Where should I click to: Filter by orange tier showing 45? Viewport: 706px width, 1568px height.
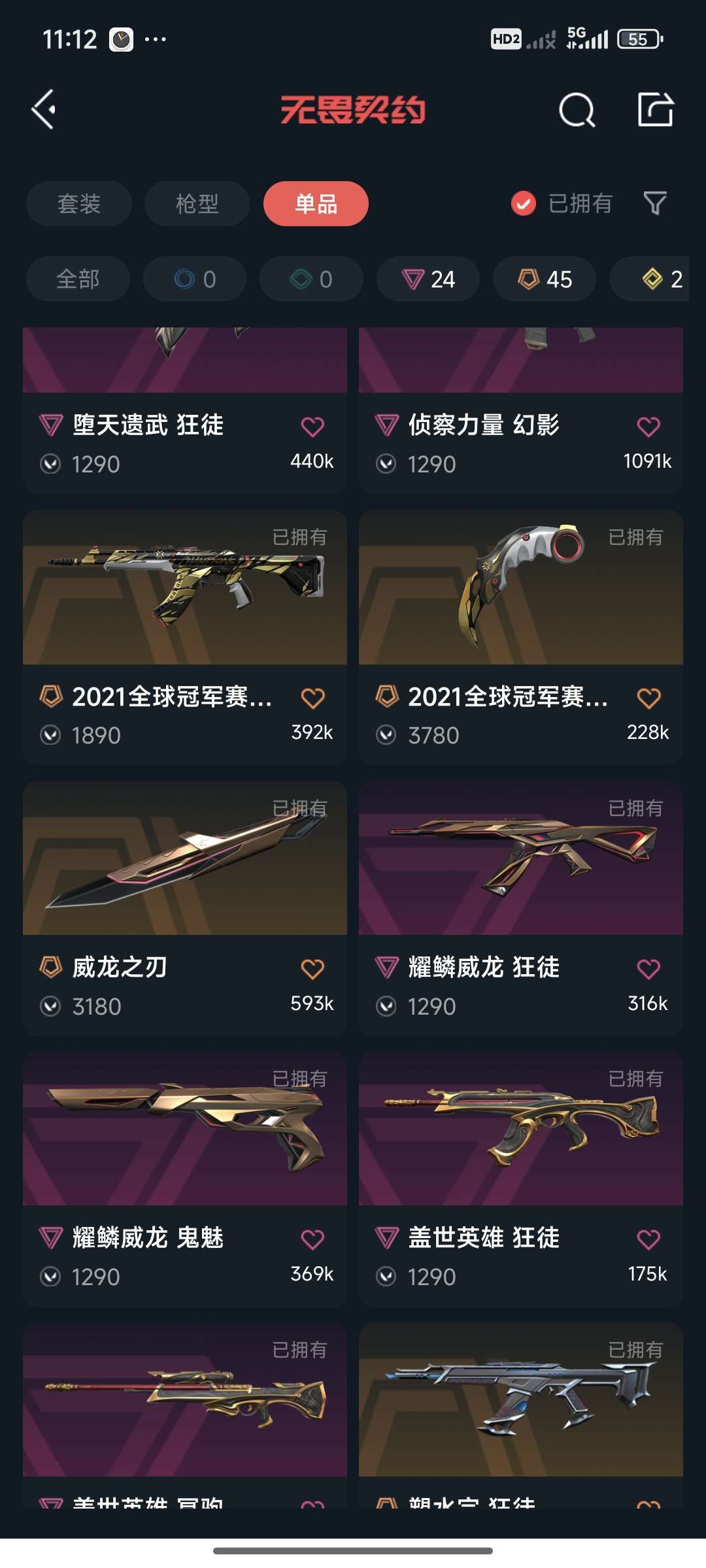[545, 279]
